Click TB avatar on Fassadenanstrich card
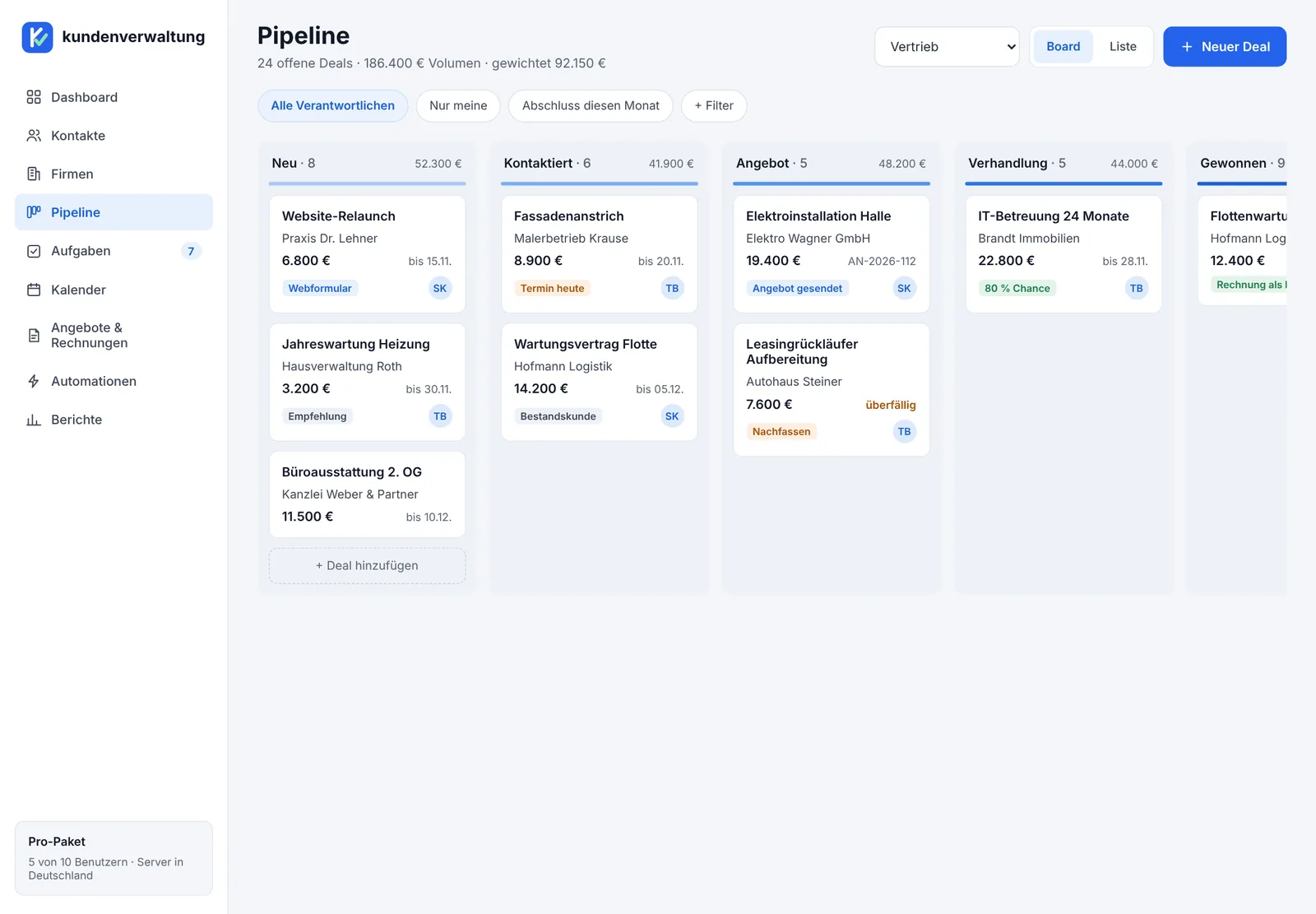 pos(672,288)
